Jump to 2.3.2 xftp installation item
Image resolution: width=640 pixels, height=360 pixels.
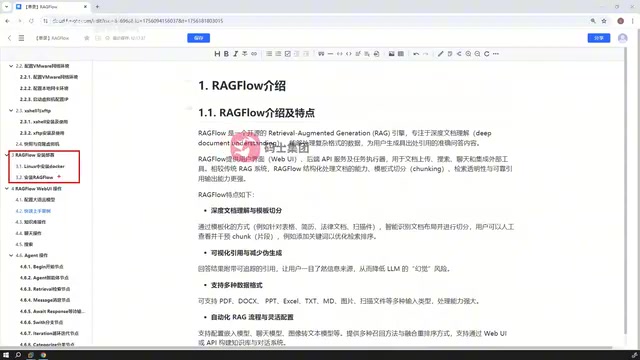[x=42, y=133]
